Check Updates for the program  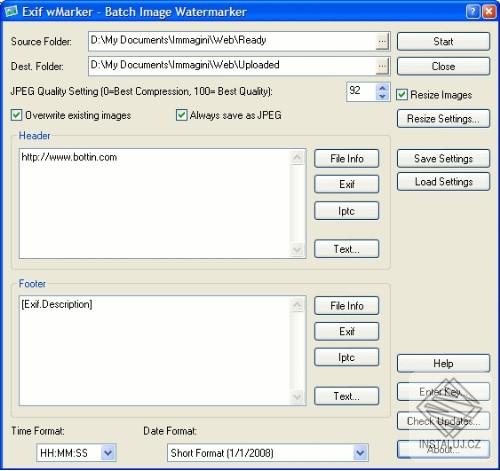443,421
